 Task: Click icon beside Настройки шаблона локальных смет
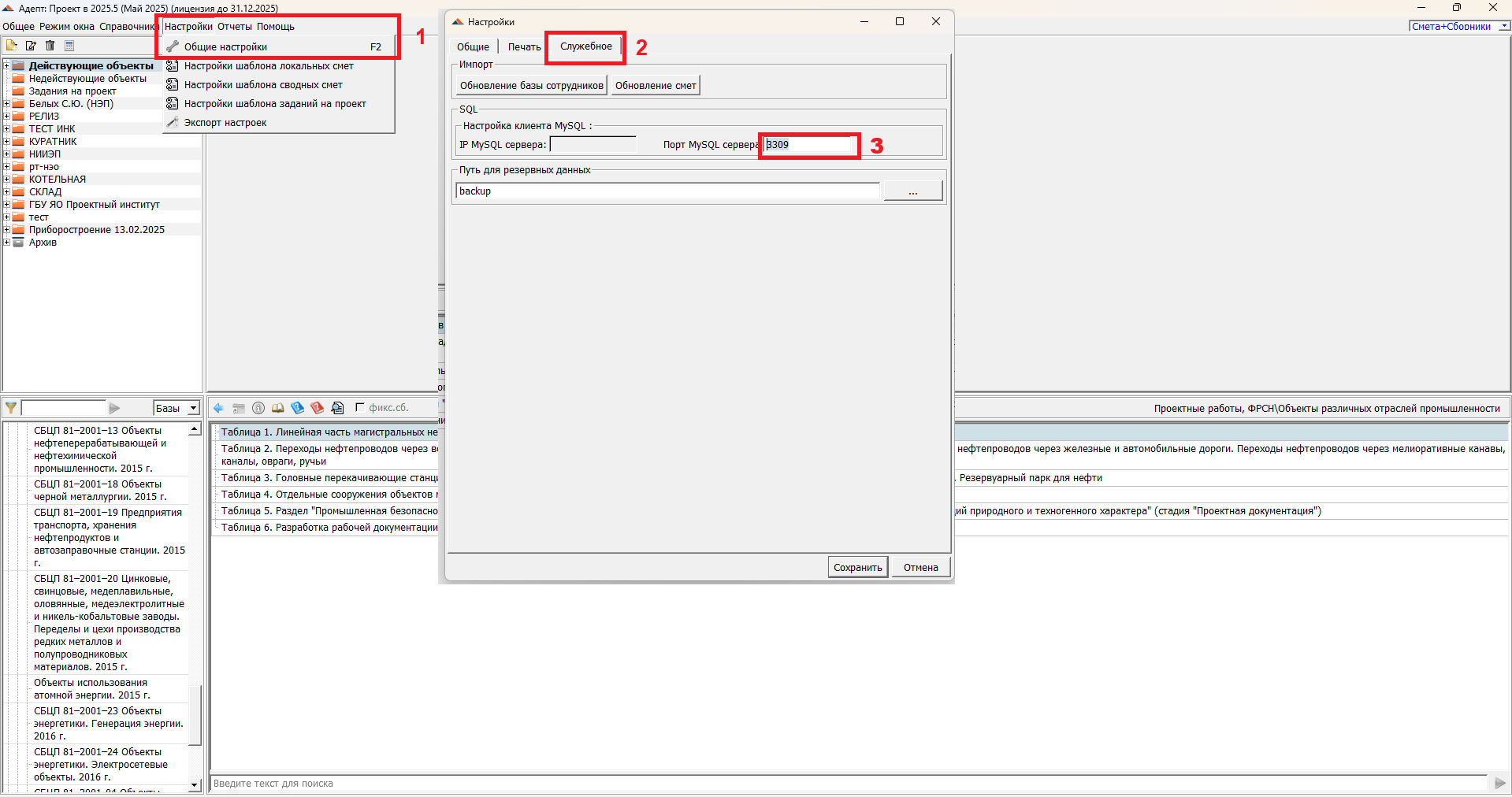coord(173,66)
